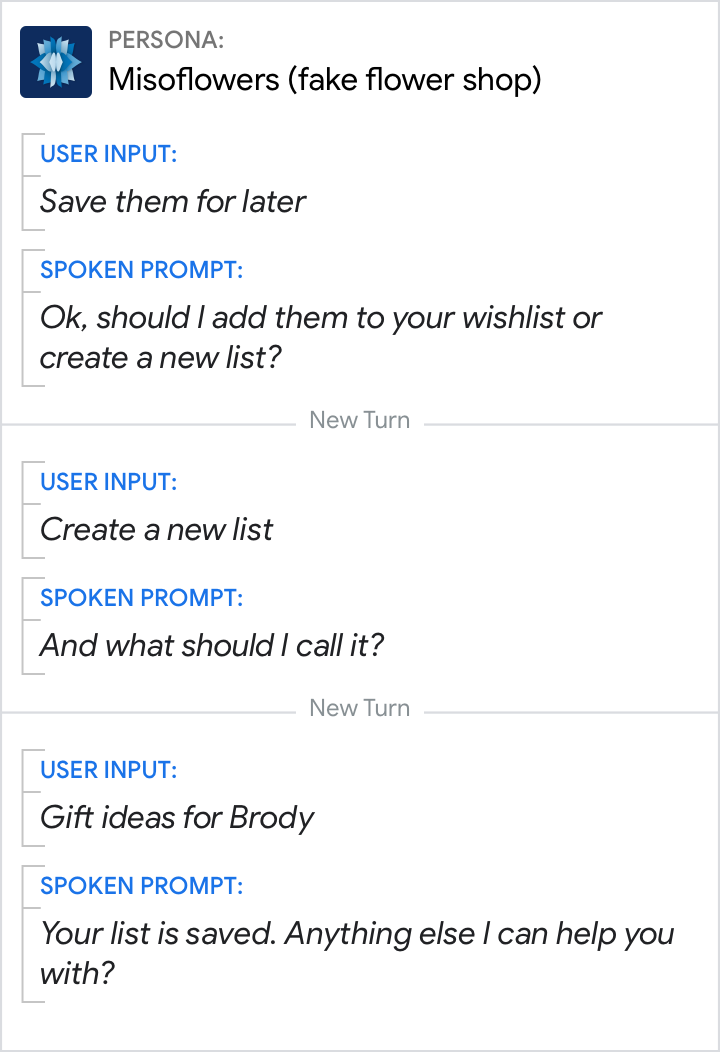Click the third SPOKEN PROMPT label
Image resolution: width=720 pixels, height=1052 pixels.
point(141,886)
